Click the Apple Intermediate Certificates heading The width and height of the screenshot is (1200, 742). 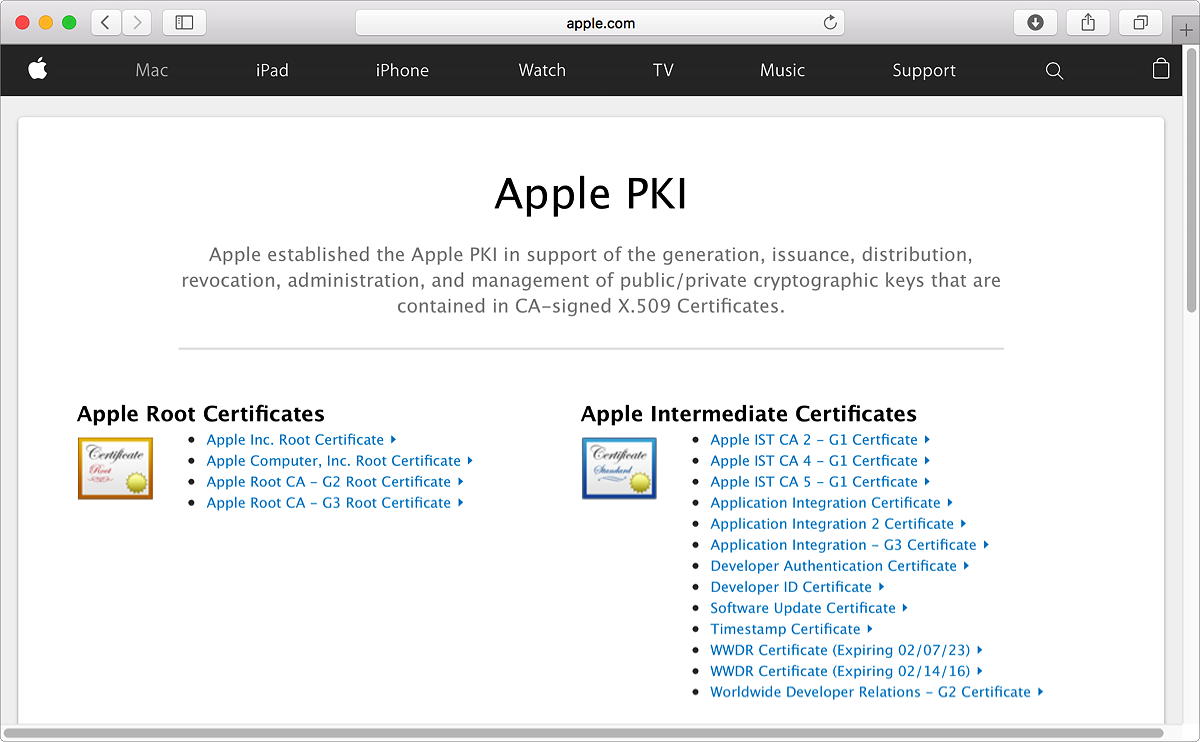[749, 414]
